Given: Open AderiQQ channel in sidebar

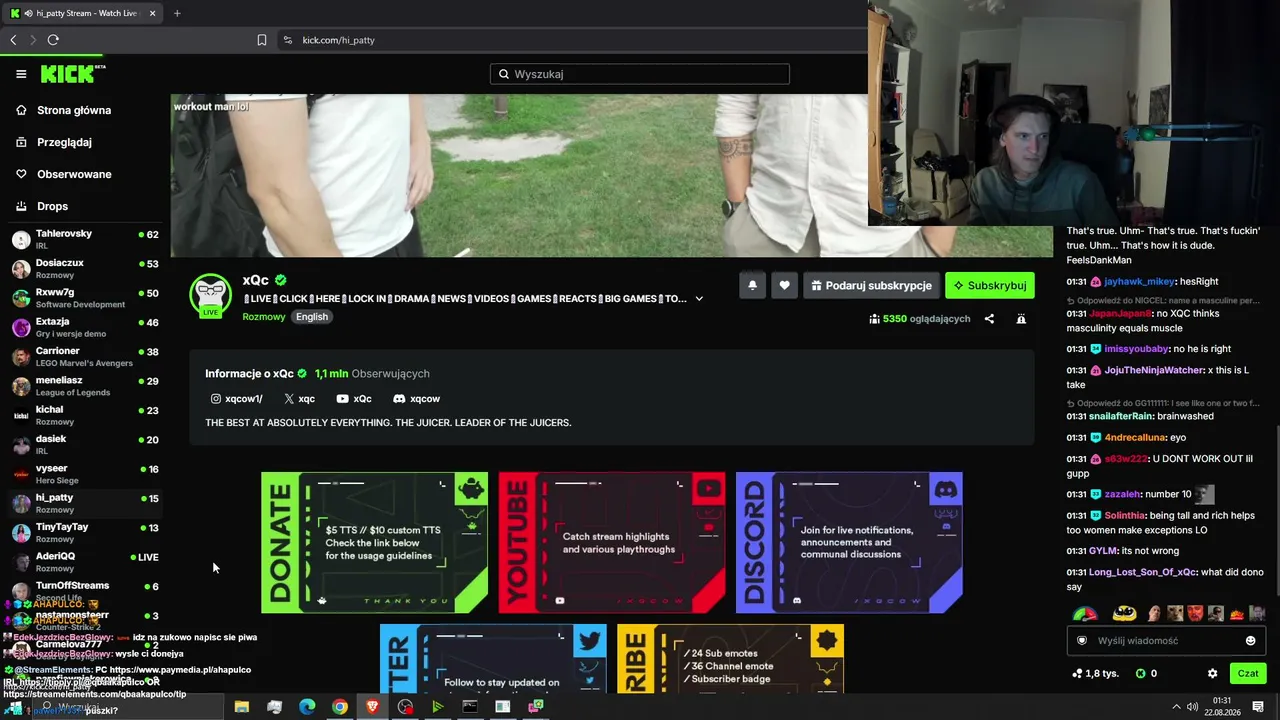Looking at the screenshot, I should [85, 562].
